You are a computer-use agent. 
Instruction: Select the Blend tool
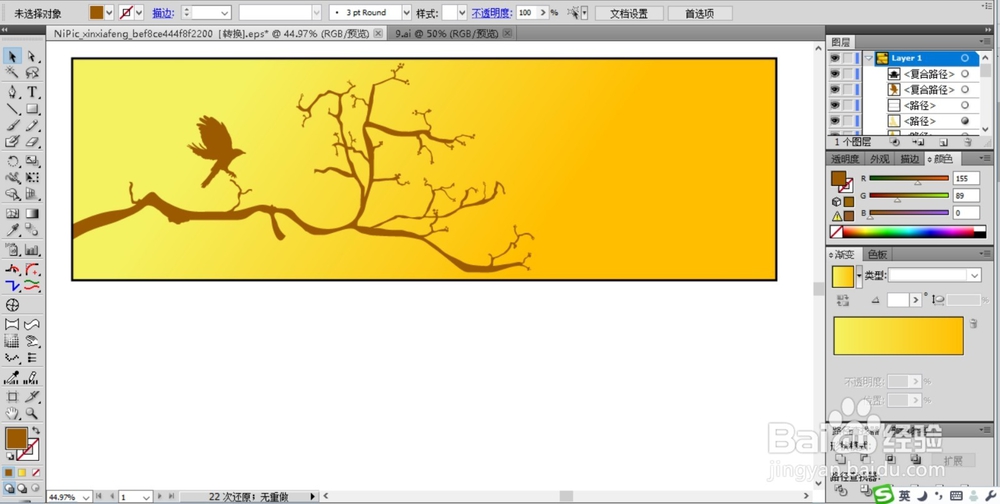tap(31, 230)
